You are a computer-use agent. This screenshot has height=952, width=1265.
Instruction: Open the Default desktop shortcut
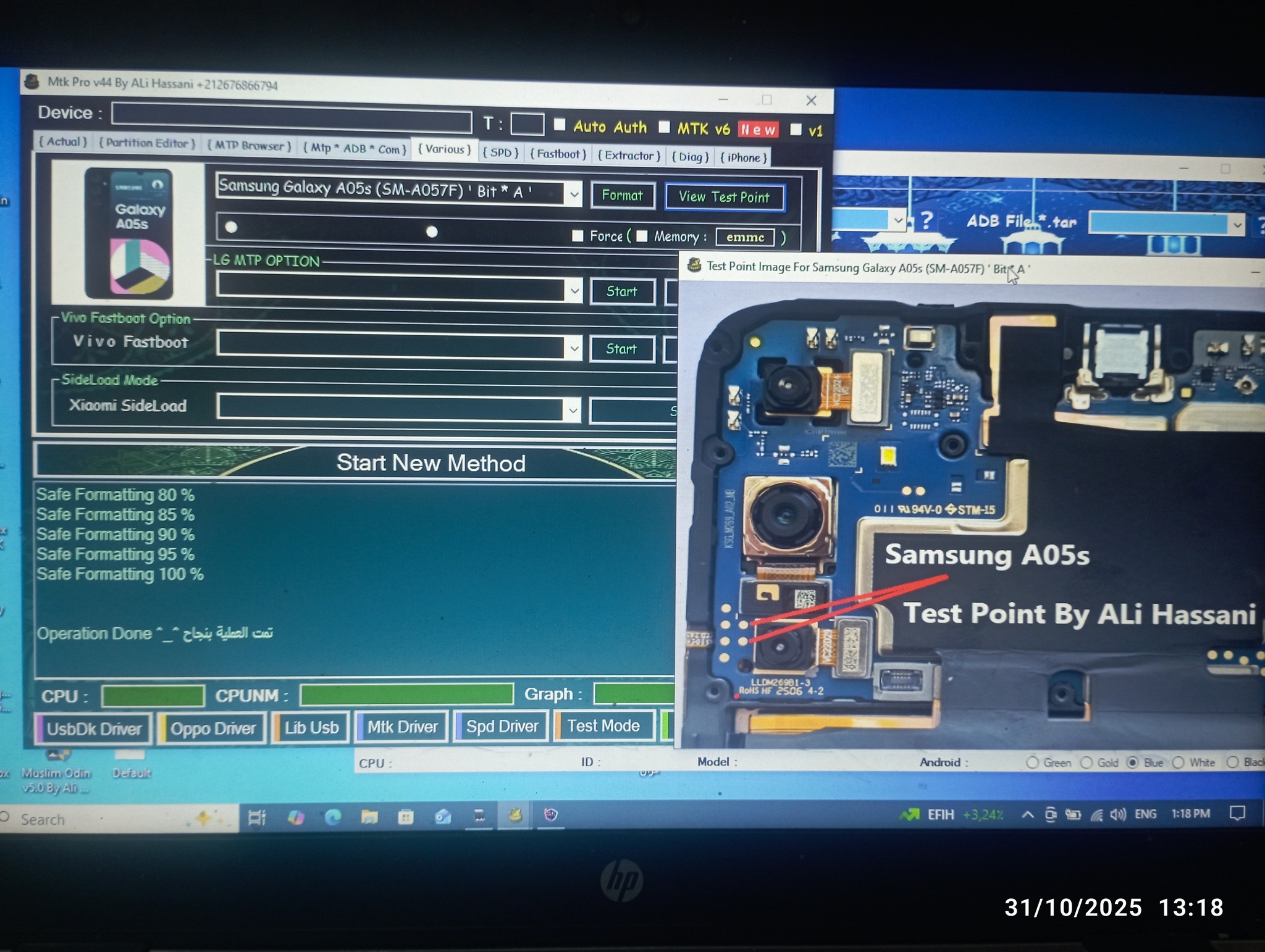click(x=132, y=764)
